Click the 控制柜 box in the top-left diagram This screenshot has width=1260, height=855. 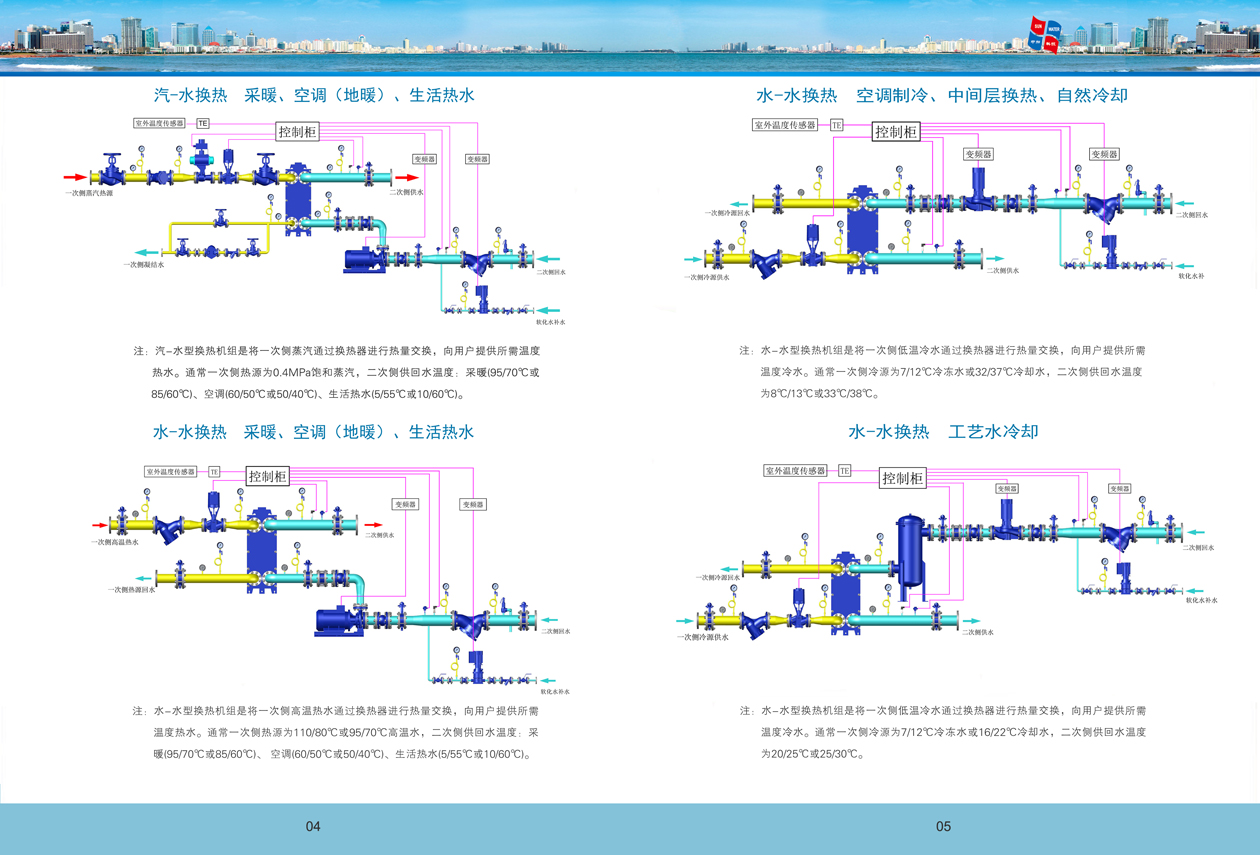tap(297, 131)
